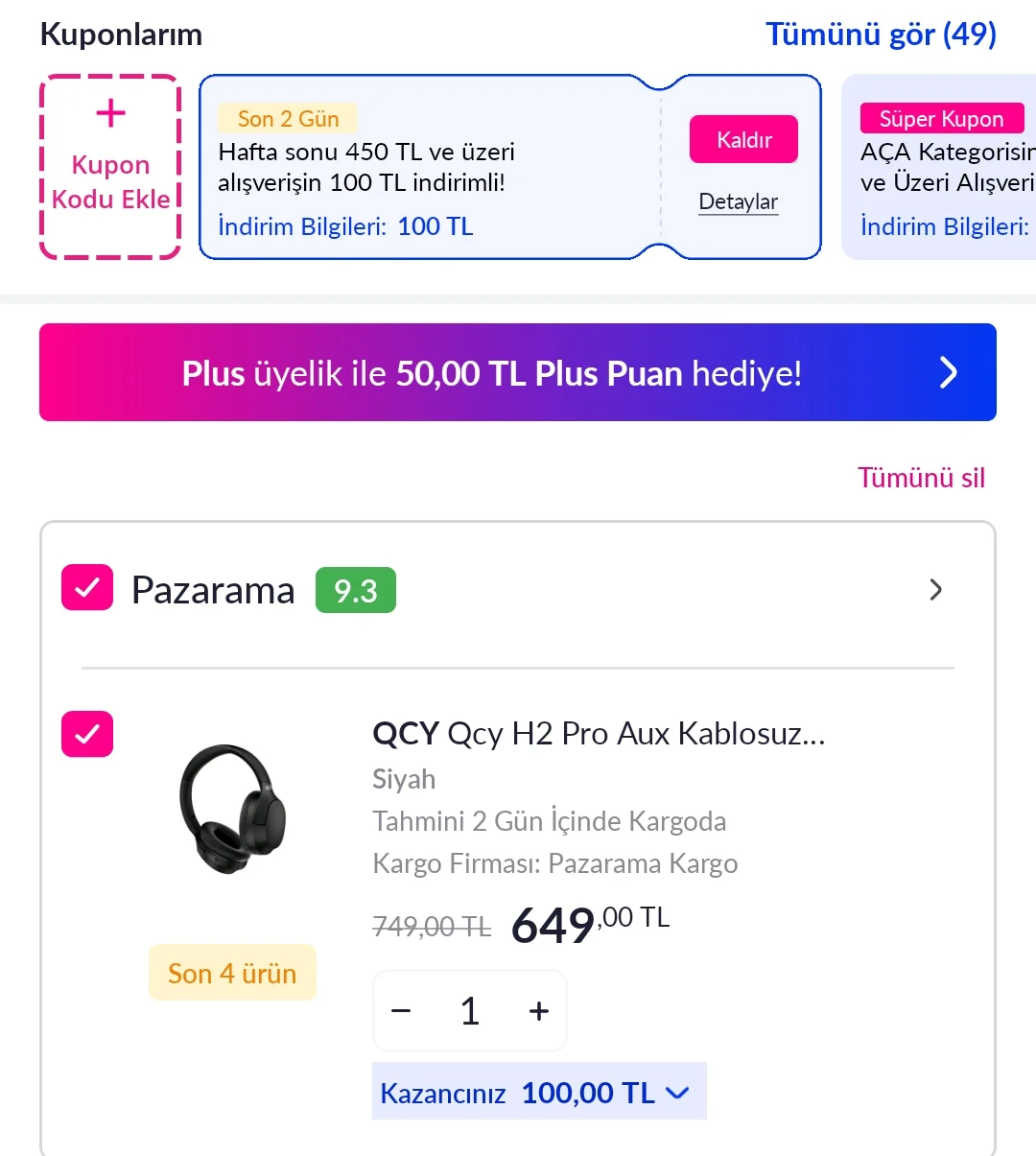Expand the Kazancınız 100,00 TL dropdown

click(x=677, y=1093)
